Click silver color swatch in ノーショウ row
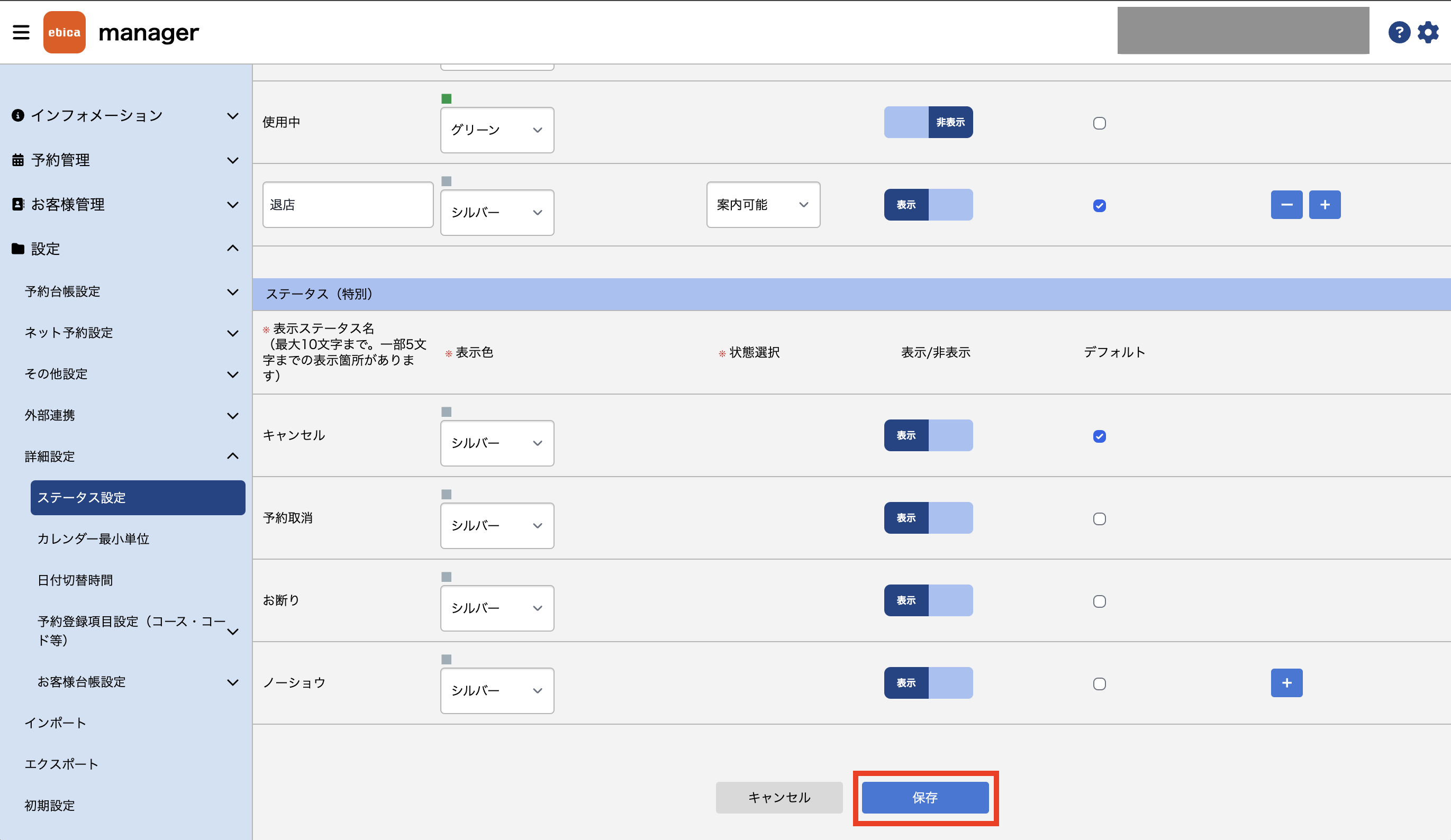Image resolution: width=1451 pixels, height=840 pixels. point(446,659)
